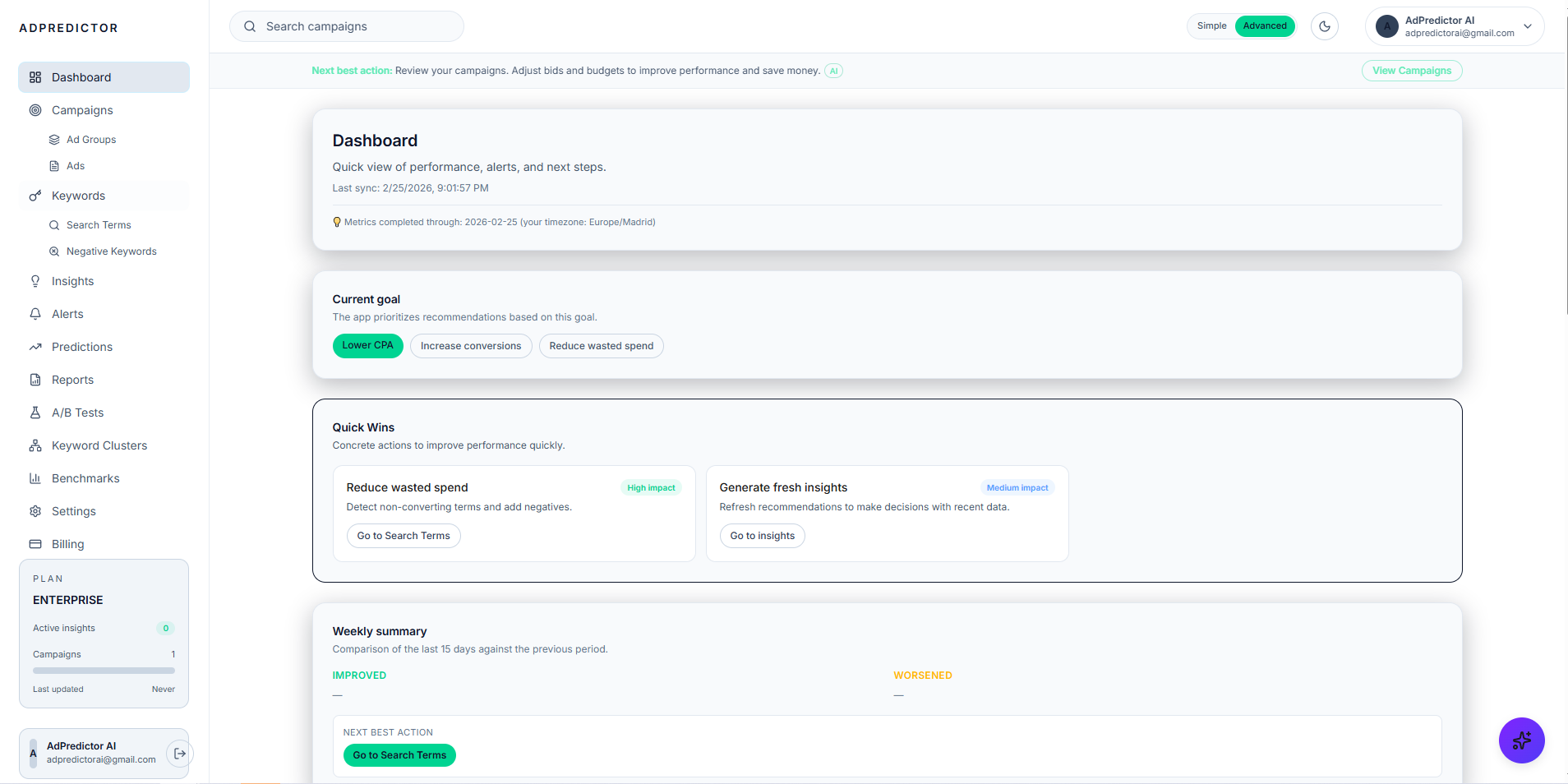Switch to Simple mode
The width and height of the screenshot is (1568, 784).
tap(1211, 25)
